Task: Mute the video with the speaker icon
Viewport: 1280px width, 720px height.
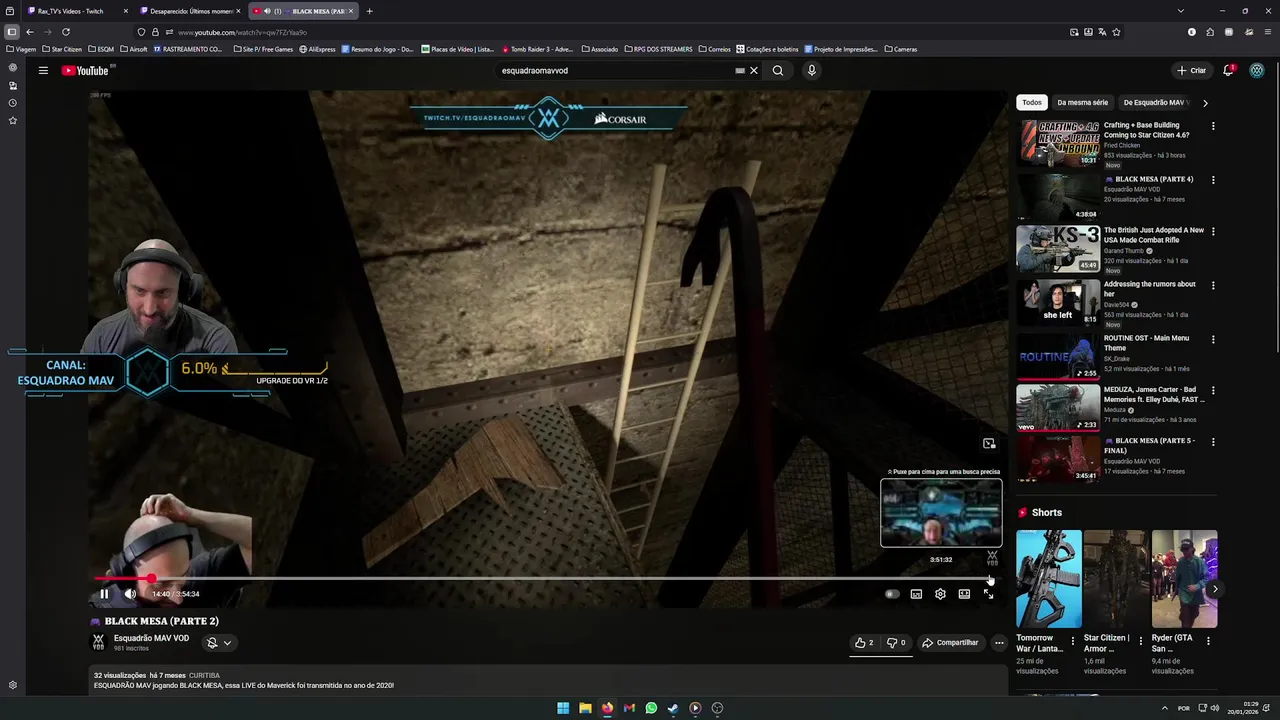Action: [x=130, y=594]
